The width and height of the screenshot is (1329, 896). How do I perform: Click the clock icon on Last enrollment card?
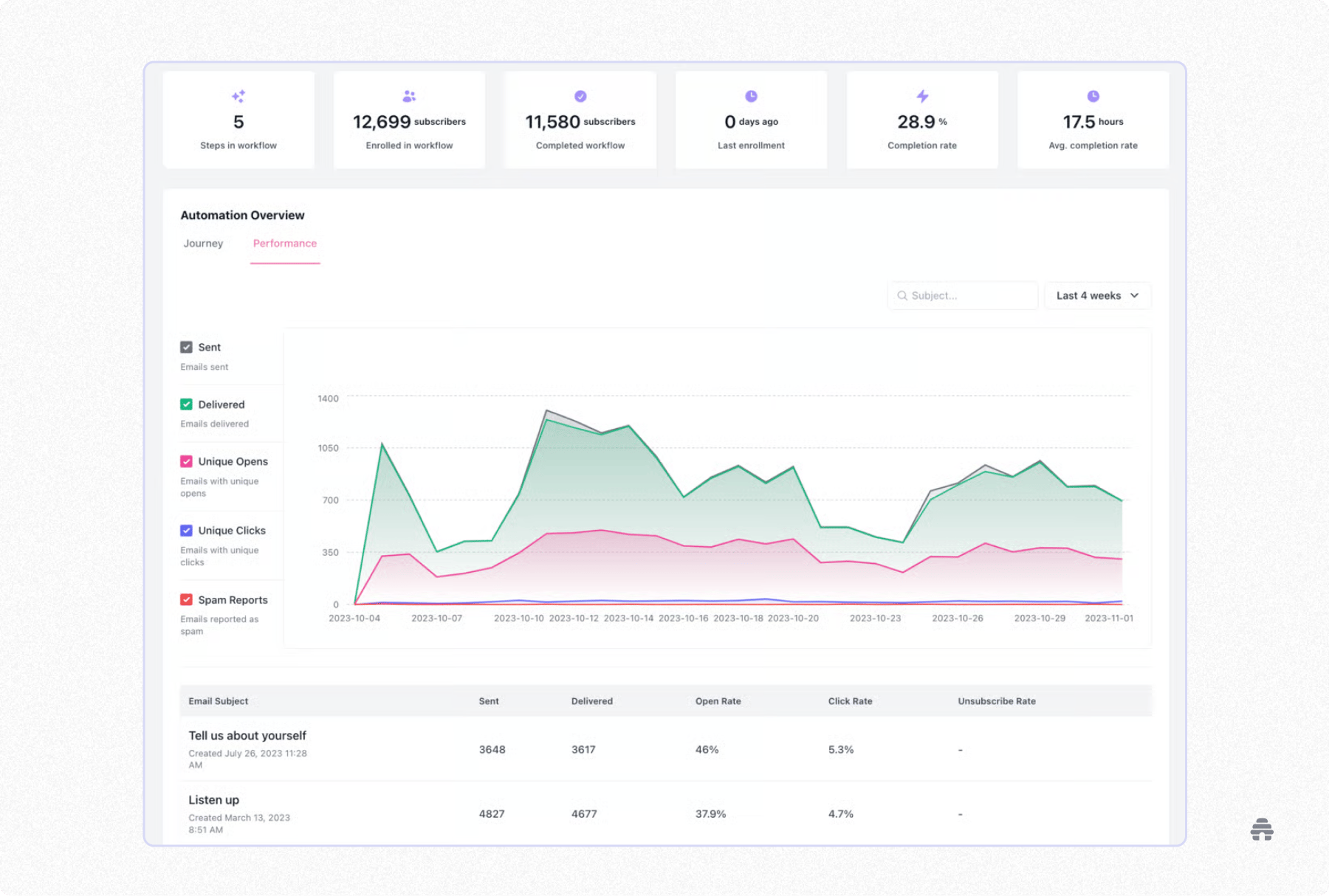(751, 95)
